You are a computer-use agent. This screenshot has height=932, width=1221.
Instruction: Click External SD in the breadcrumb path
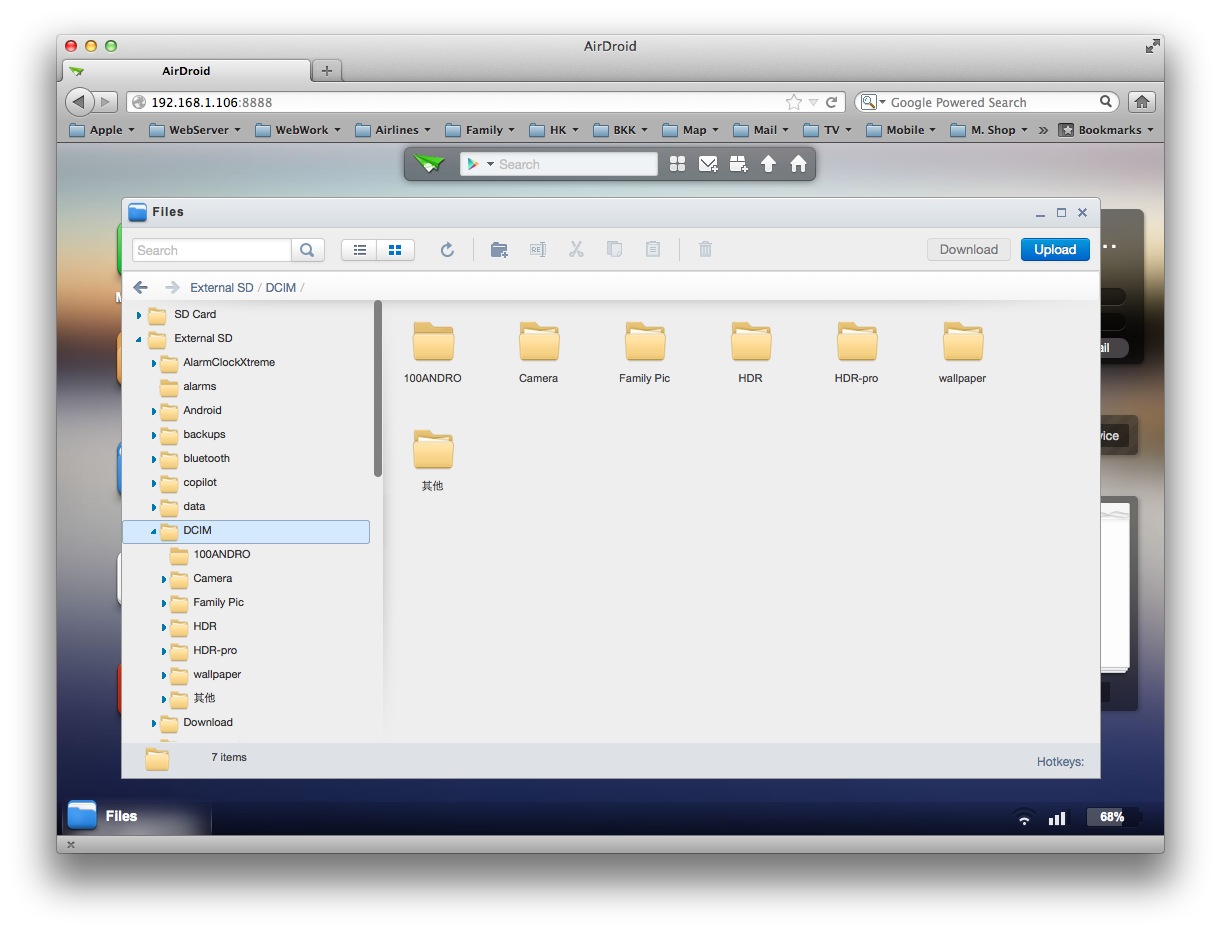[221, 288]
